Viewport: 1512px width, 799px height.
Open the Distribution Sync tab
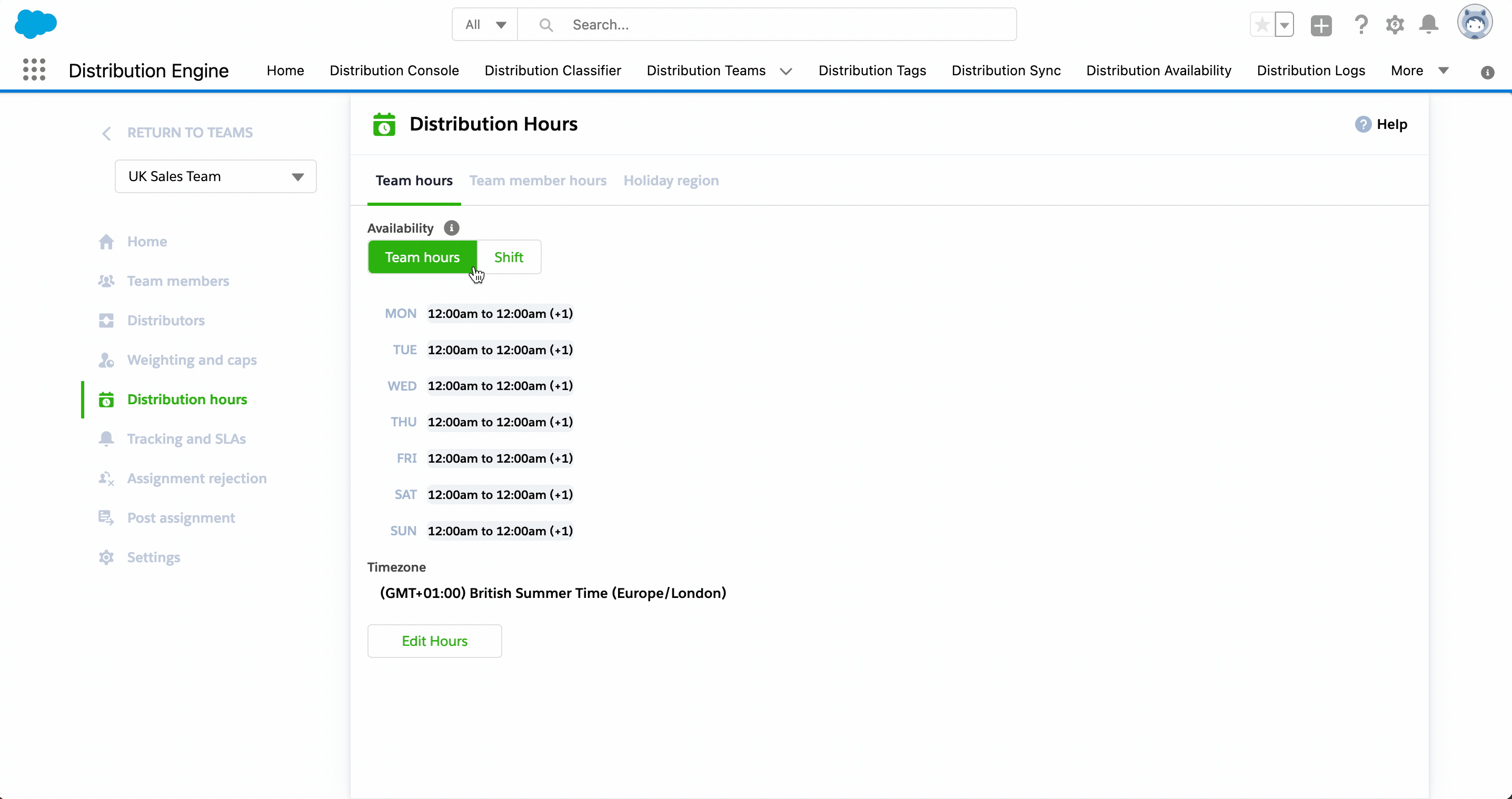click(1006, 71)
